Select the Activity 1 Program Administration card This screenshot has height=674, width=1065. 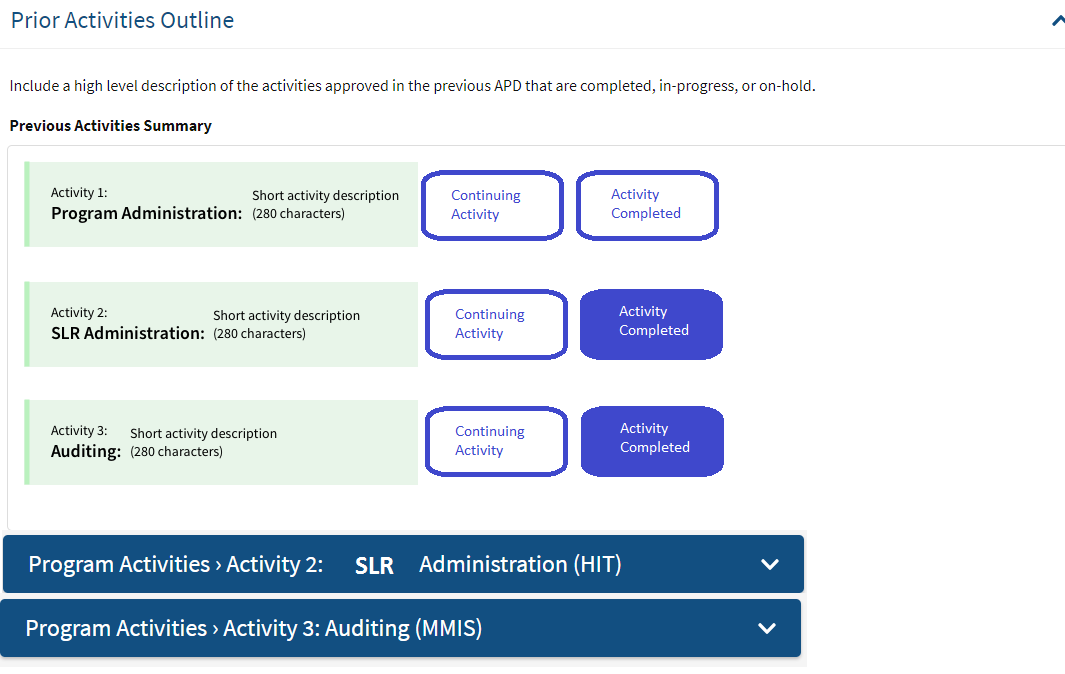pyautogui.click(x=220, y=204)
